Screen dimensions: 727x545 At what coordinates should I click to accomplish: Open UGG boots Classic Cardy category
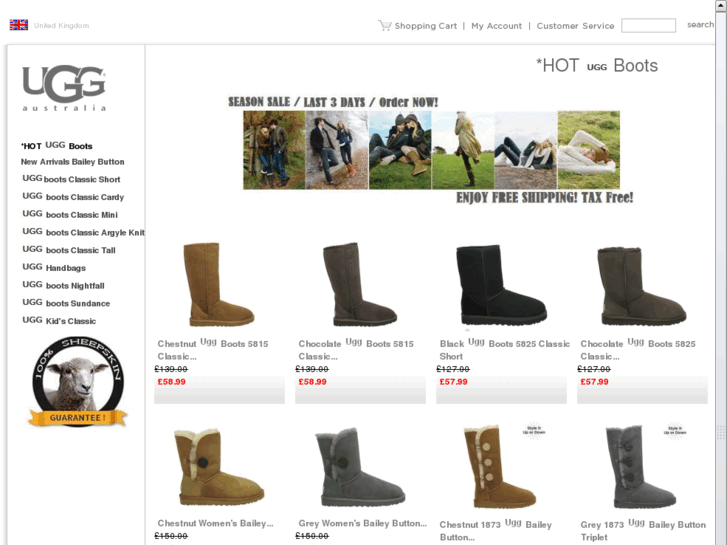click(x=73, y=197)
